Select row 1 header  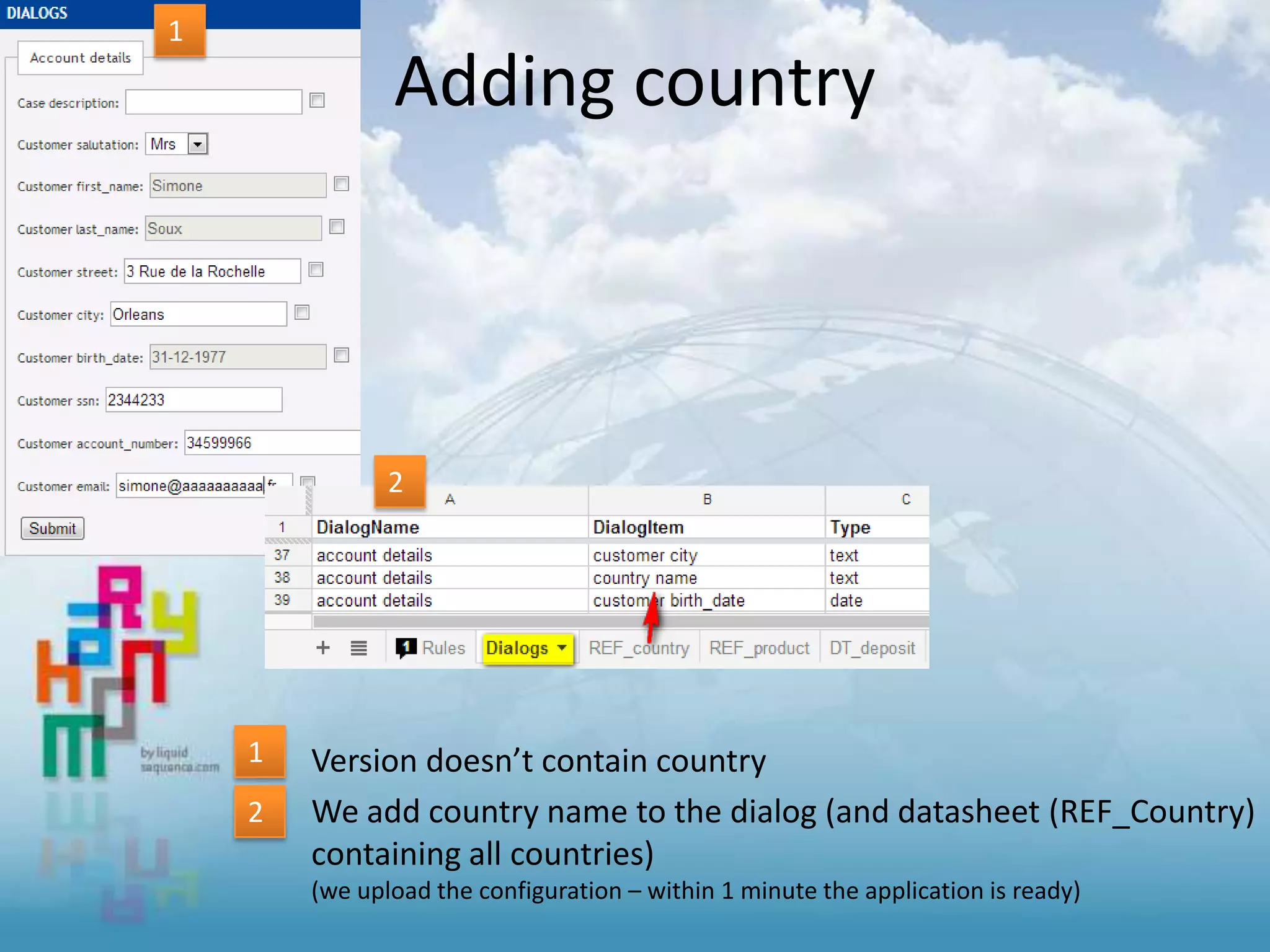[288, 527]
